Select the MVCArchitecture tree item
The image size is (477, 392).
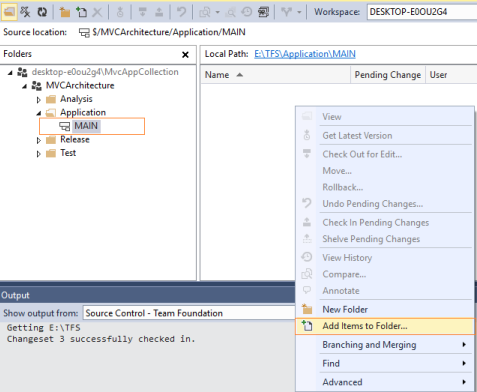[x=80, y=85]
